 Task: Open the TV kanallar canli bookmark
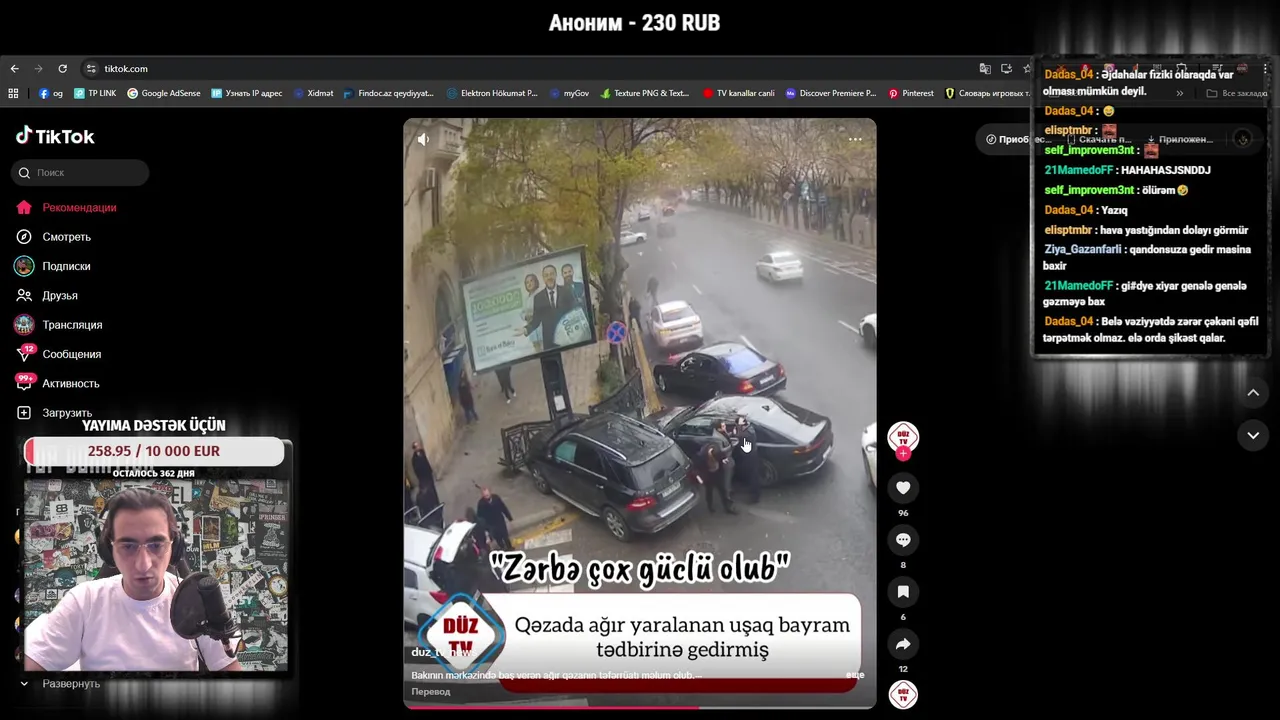coord(739,93)
